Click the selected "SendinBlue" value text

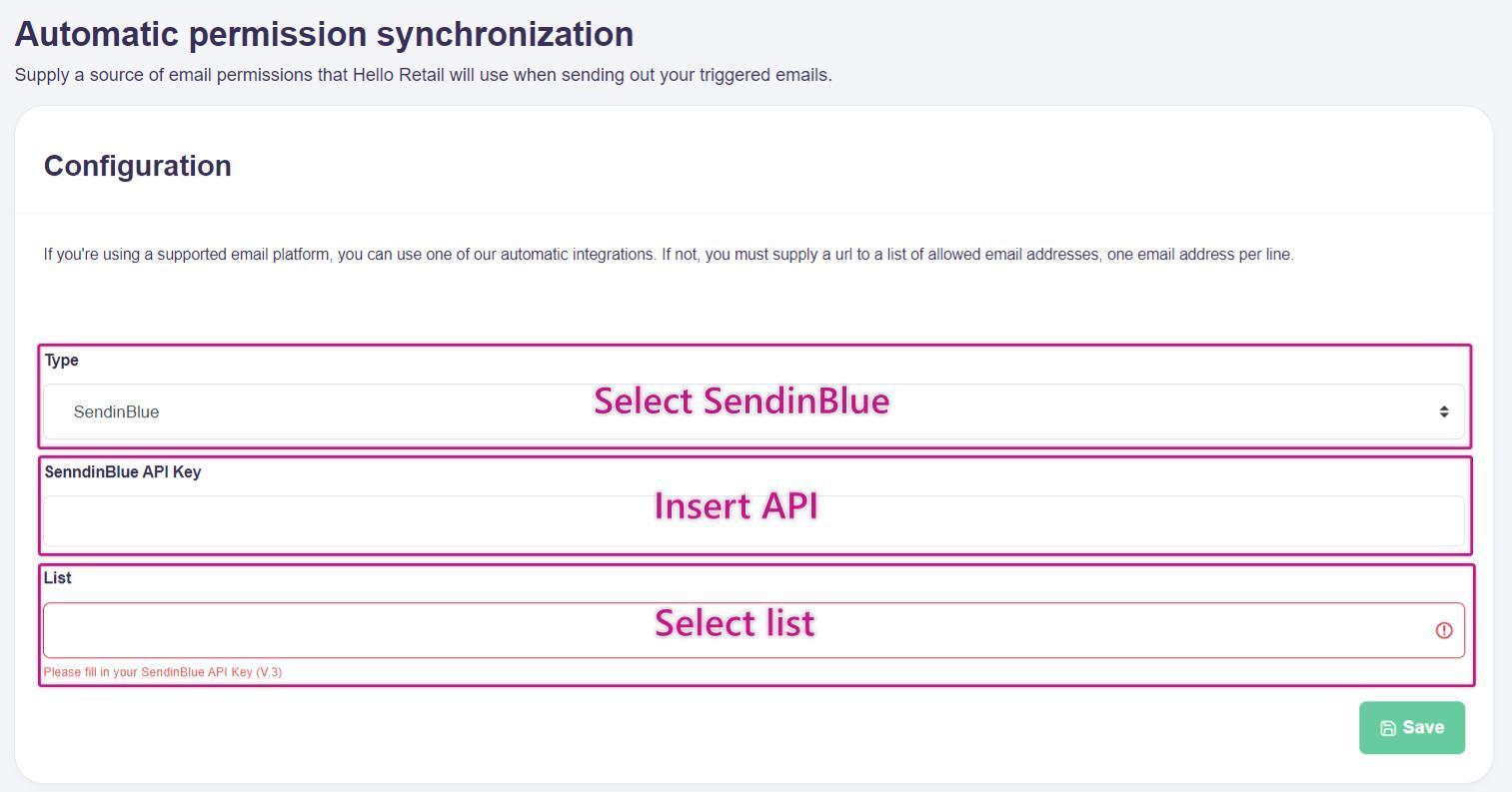tap(116, 412)
